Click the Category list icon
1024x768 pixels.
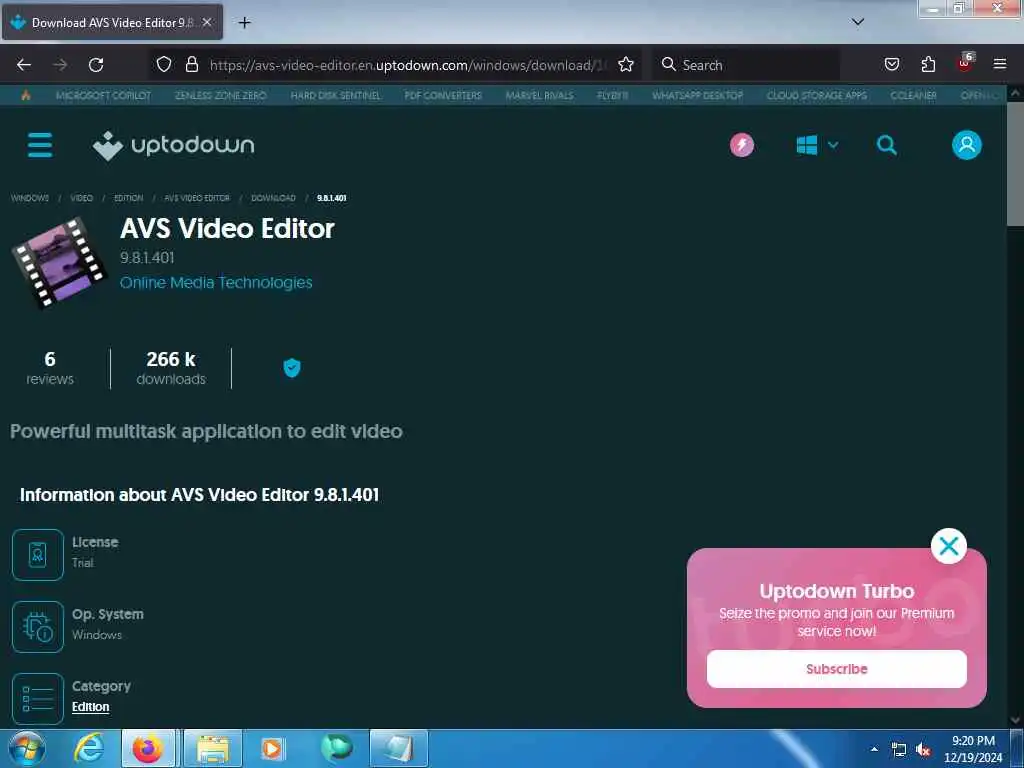click(38, 699)
